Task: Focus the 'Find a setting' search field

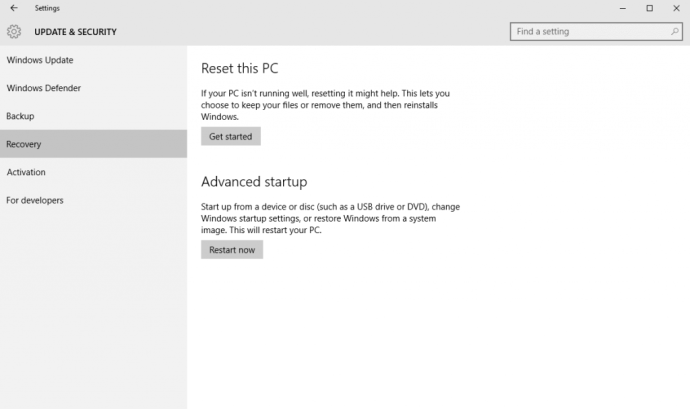Action: pos(588,32)
